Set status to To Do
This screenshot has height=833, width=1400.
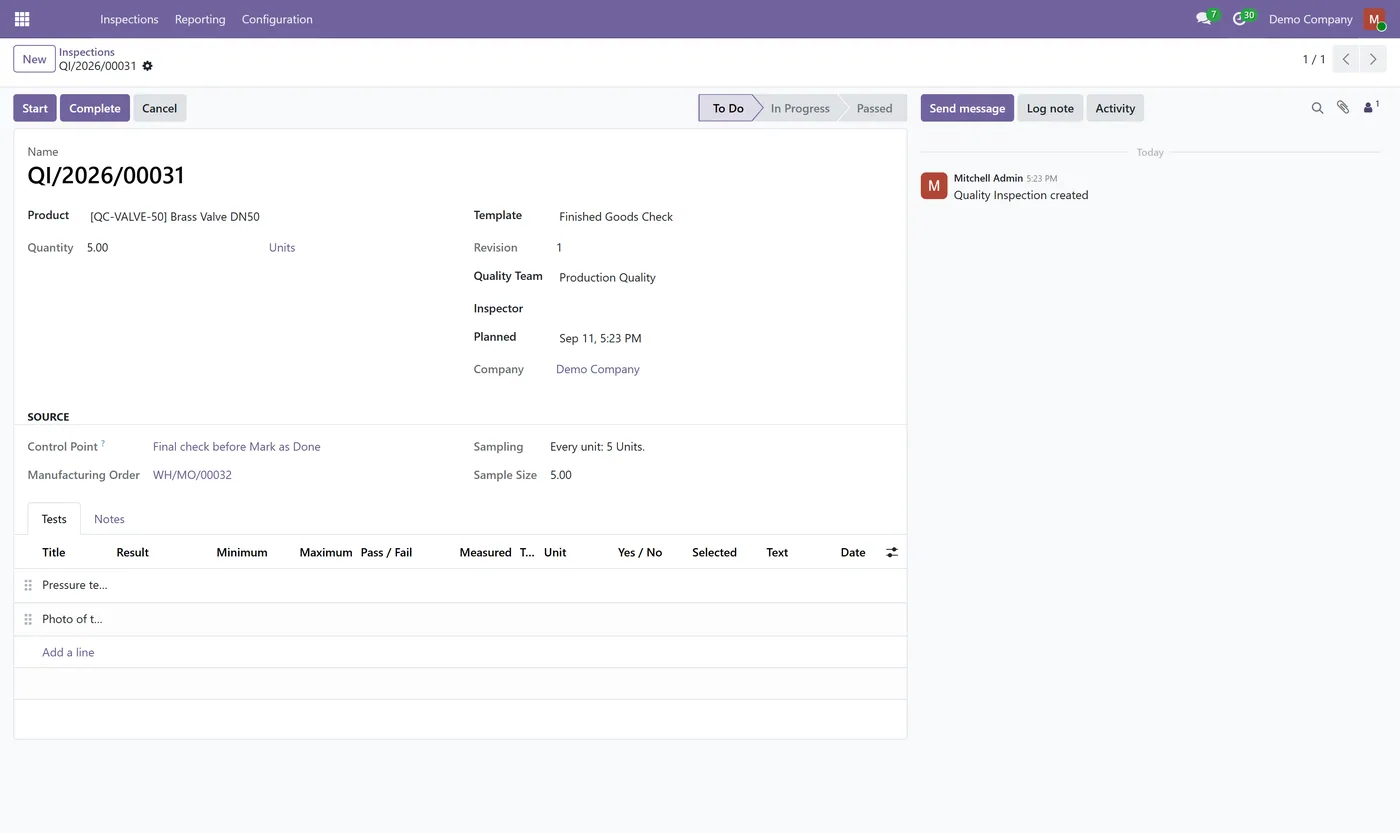coord(727,108)
